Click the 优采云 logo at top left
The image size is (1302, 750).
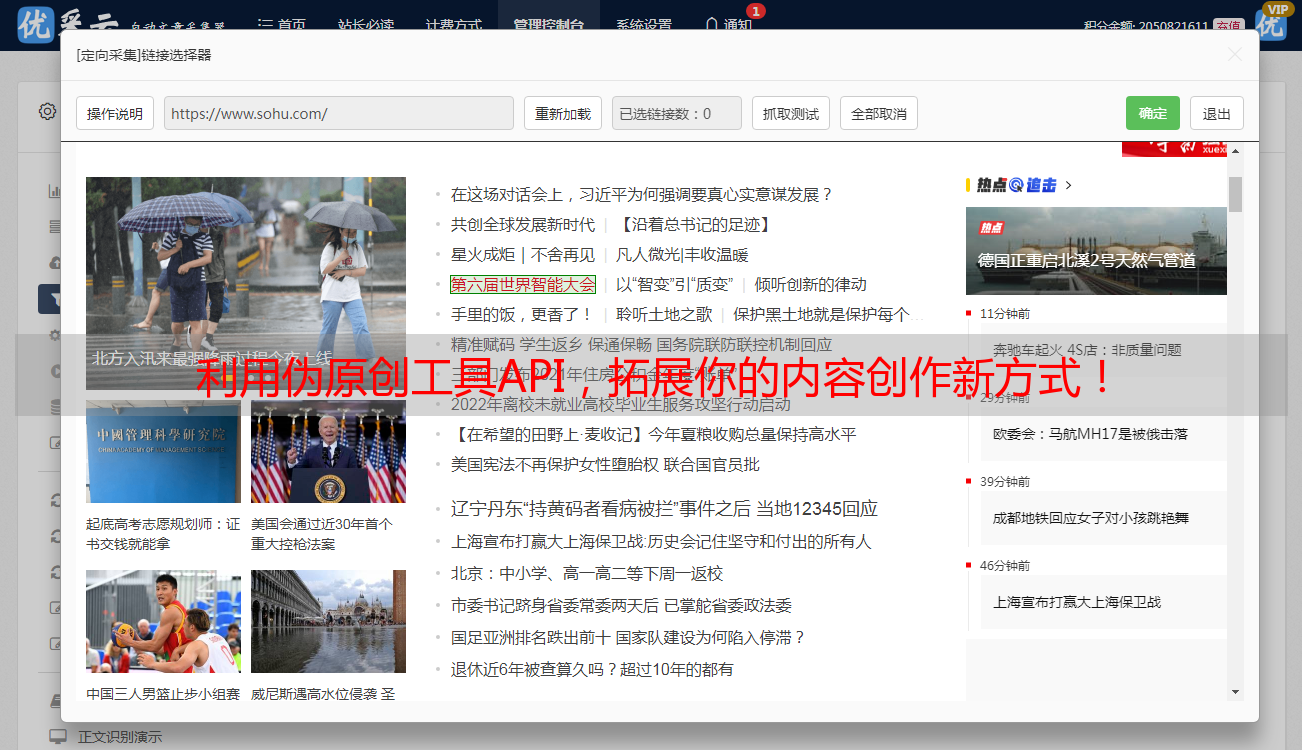pos(36,24)
